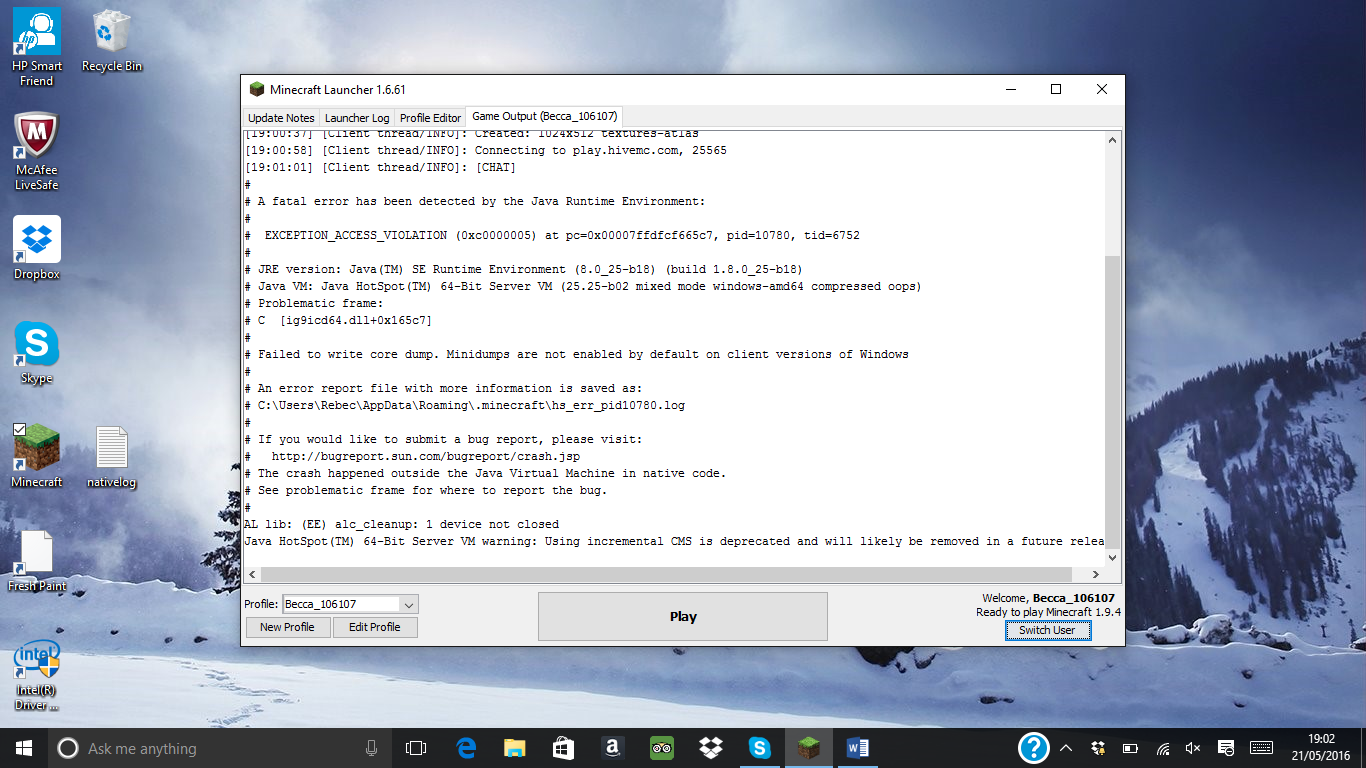Select the Skype desktop shortcut
The image size is (1366, 768).
point(37,353)
